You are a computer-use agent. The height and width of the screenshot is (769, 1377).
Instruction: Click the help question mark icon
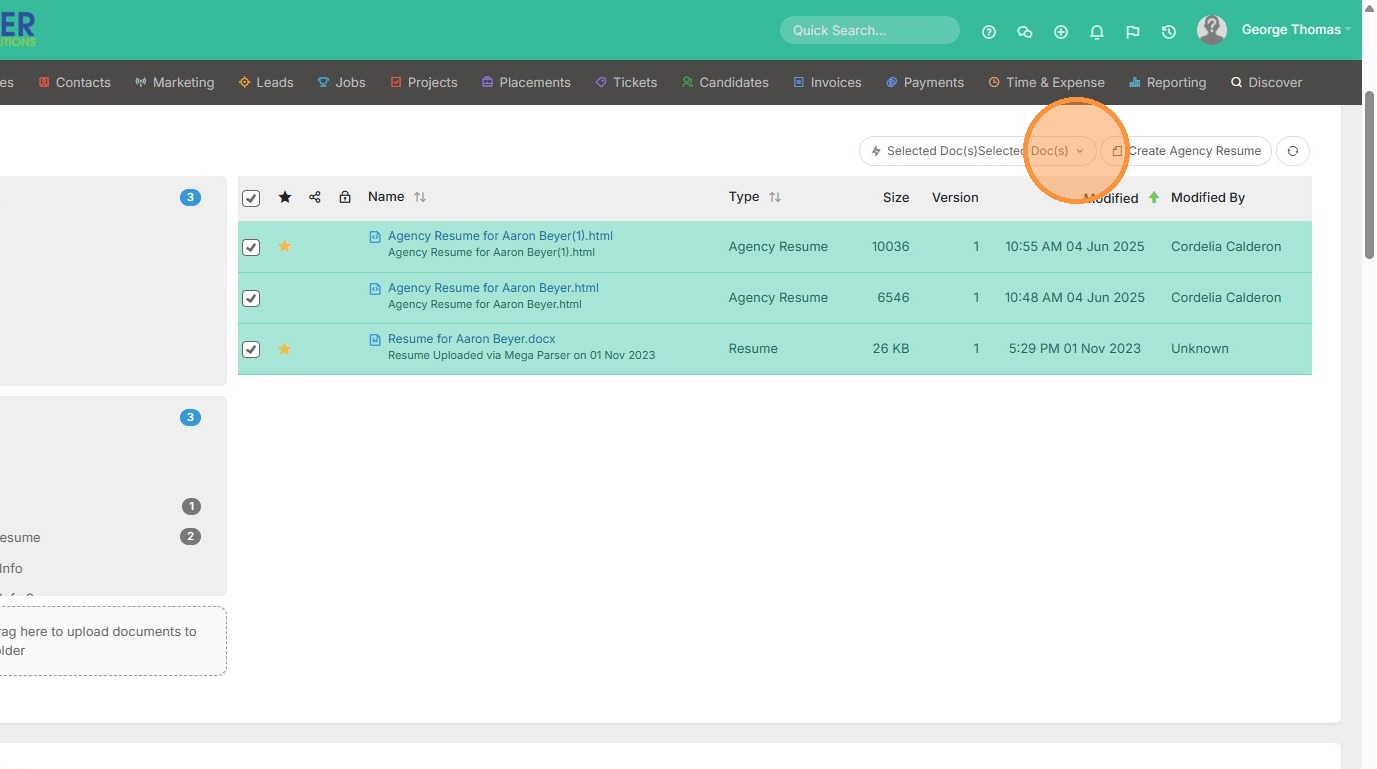(989, 32)
